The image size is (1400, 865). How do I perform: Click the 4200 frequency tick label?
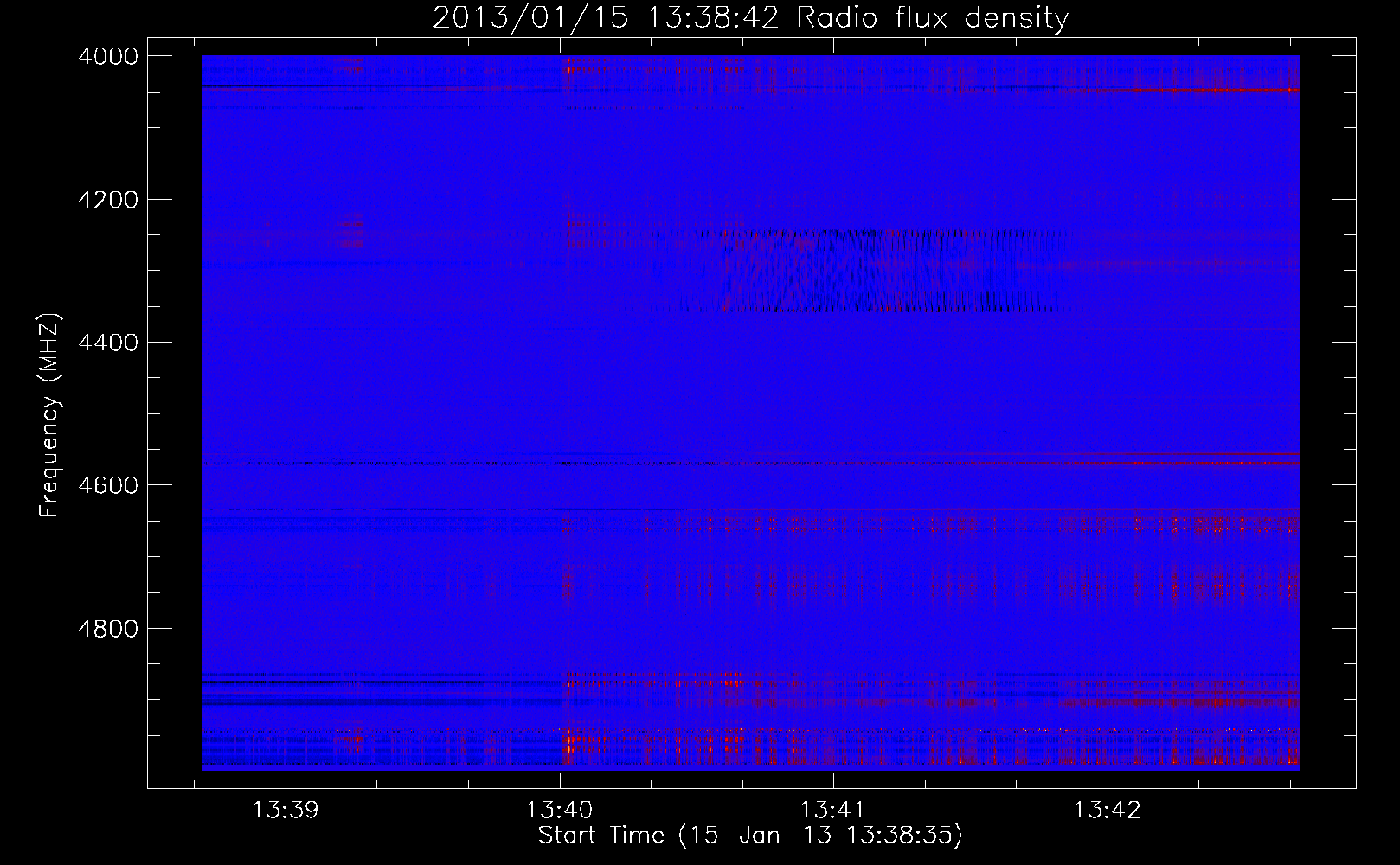[x=108, y=200]
